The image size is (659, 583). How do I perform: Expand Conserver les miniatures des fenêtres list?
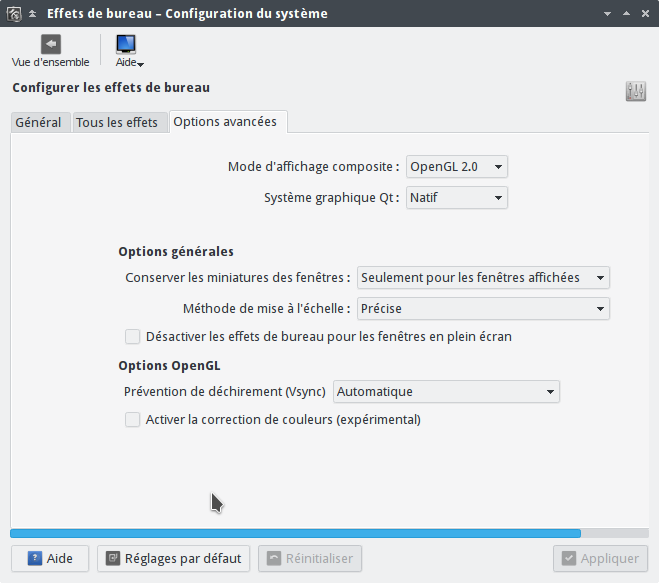pos(483,277)
